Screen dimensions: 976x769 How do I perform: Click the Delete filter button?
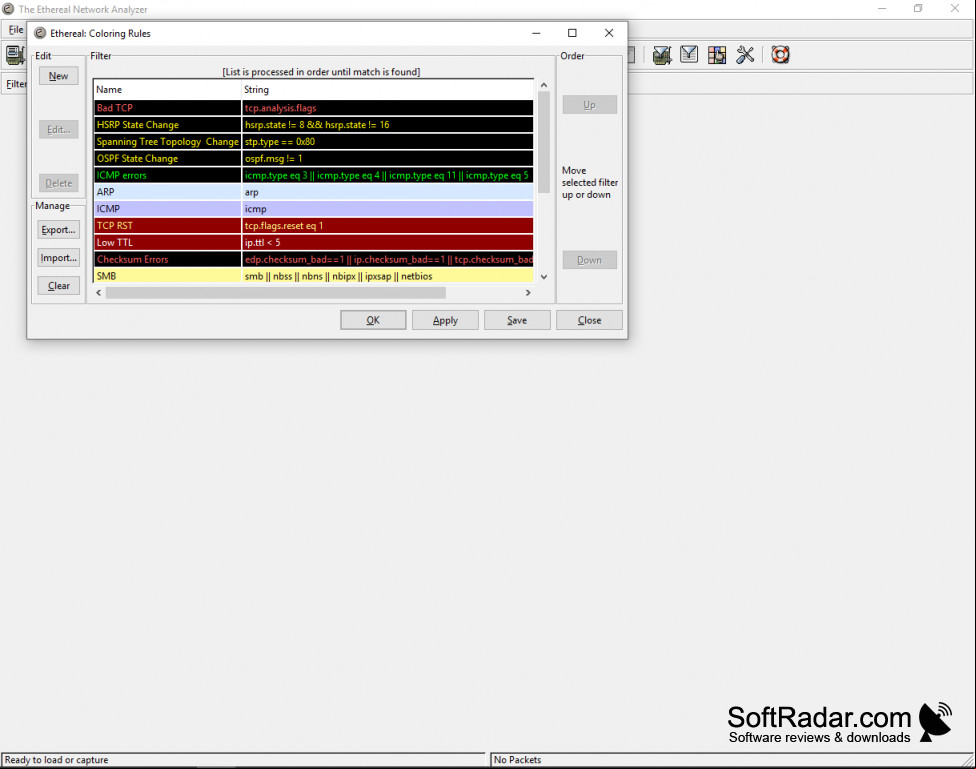[59, 183]
